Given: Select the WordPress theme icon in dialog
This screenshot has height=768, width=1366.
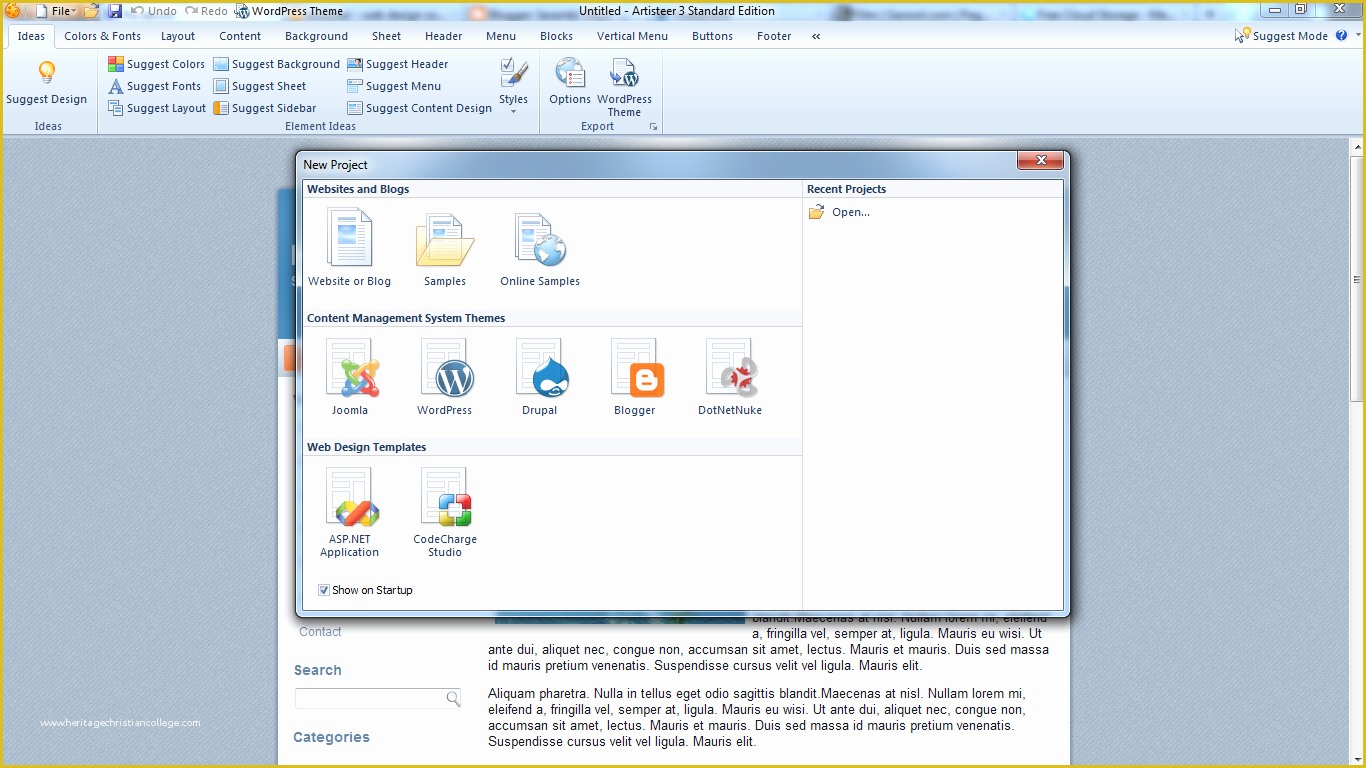Looking at the screenshot, I should [x=445, y=368].
